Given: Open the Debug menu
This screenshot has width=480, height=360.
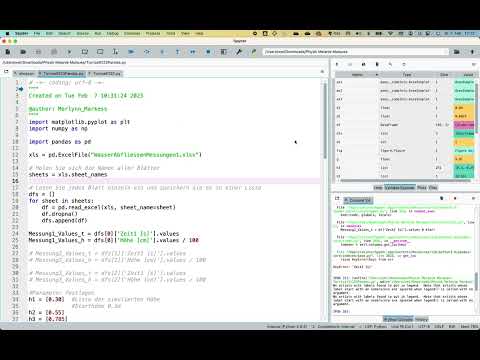Looking at the screenshot, I should pyautogui.click(x=113, y=34).
